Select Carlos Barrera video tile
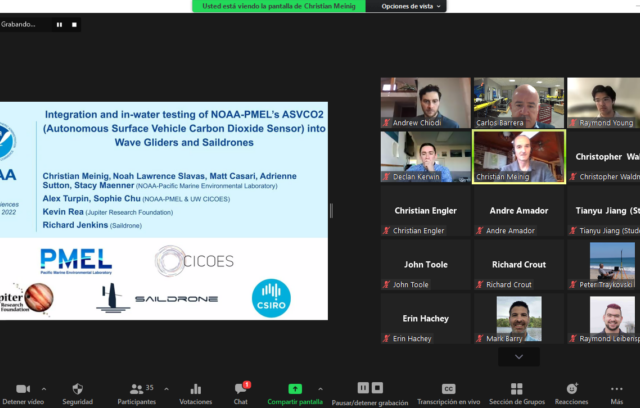This screenshot has height=408, width=640. [519, 103]
